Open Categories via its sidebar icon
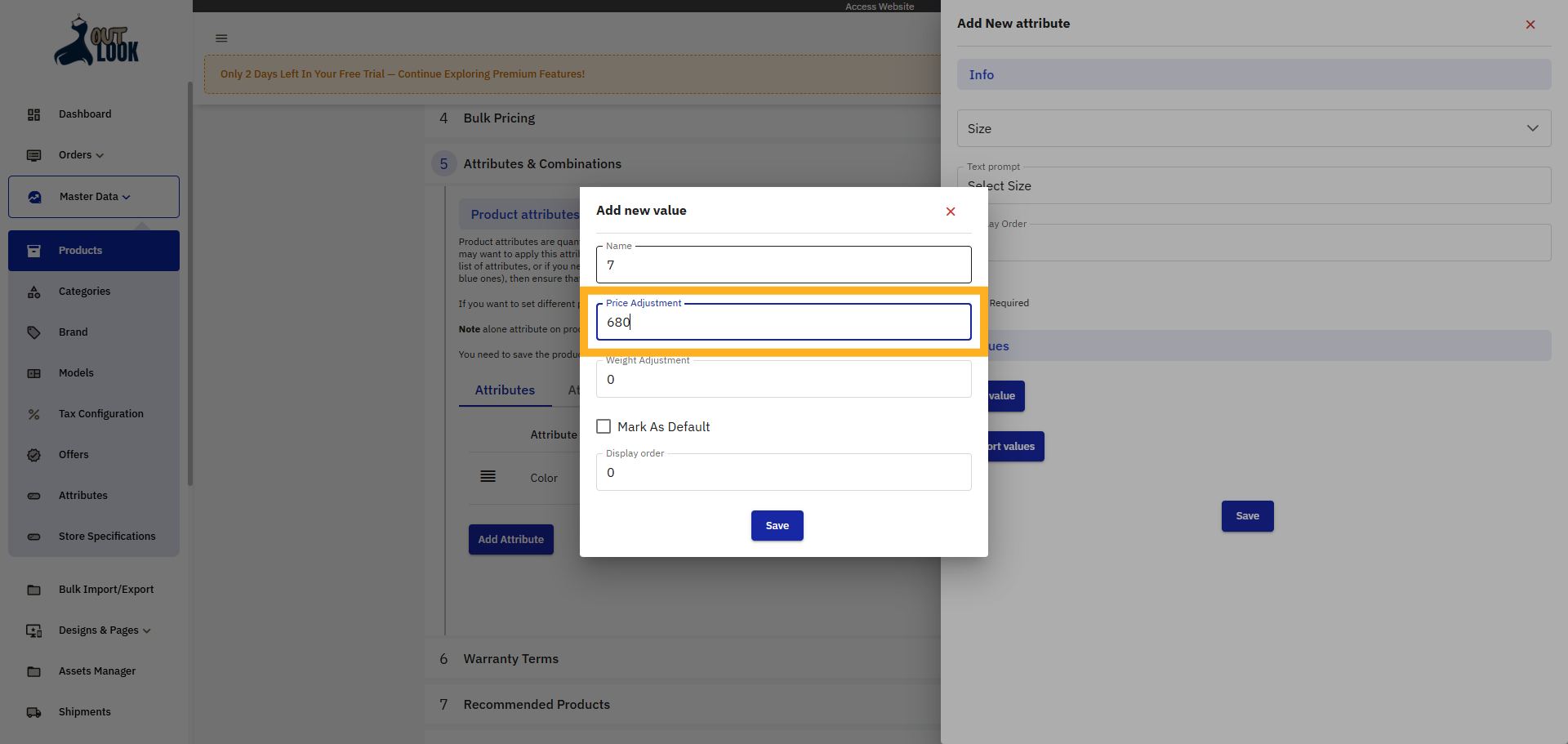The width and height of the screenshot is (1568, 744). point(33,292)
